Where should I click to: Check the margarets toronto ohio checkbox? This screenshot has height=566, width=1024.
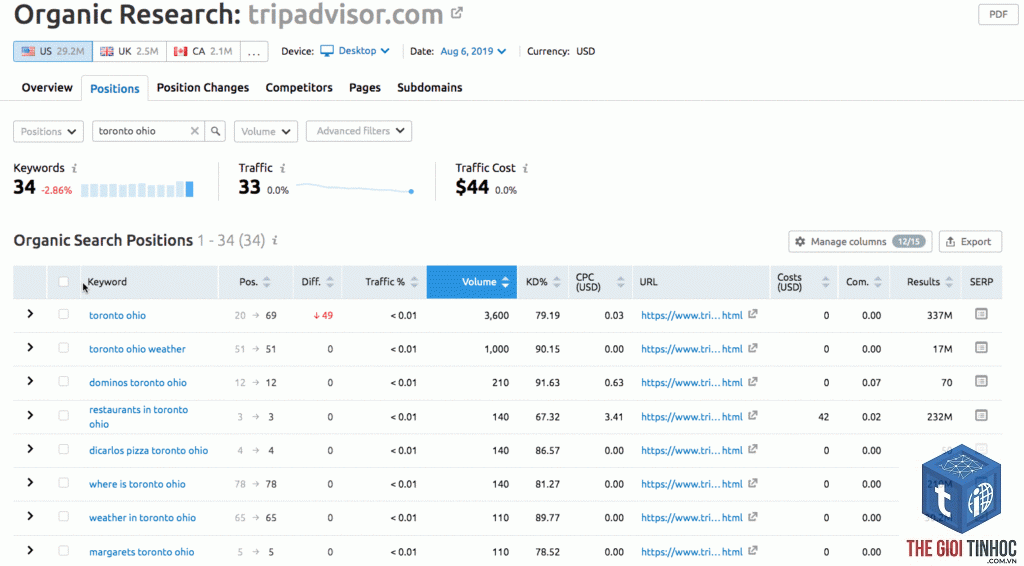coord(63,550)
